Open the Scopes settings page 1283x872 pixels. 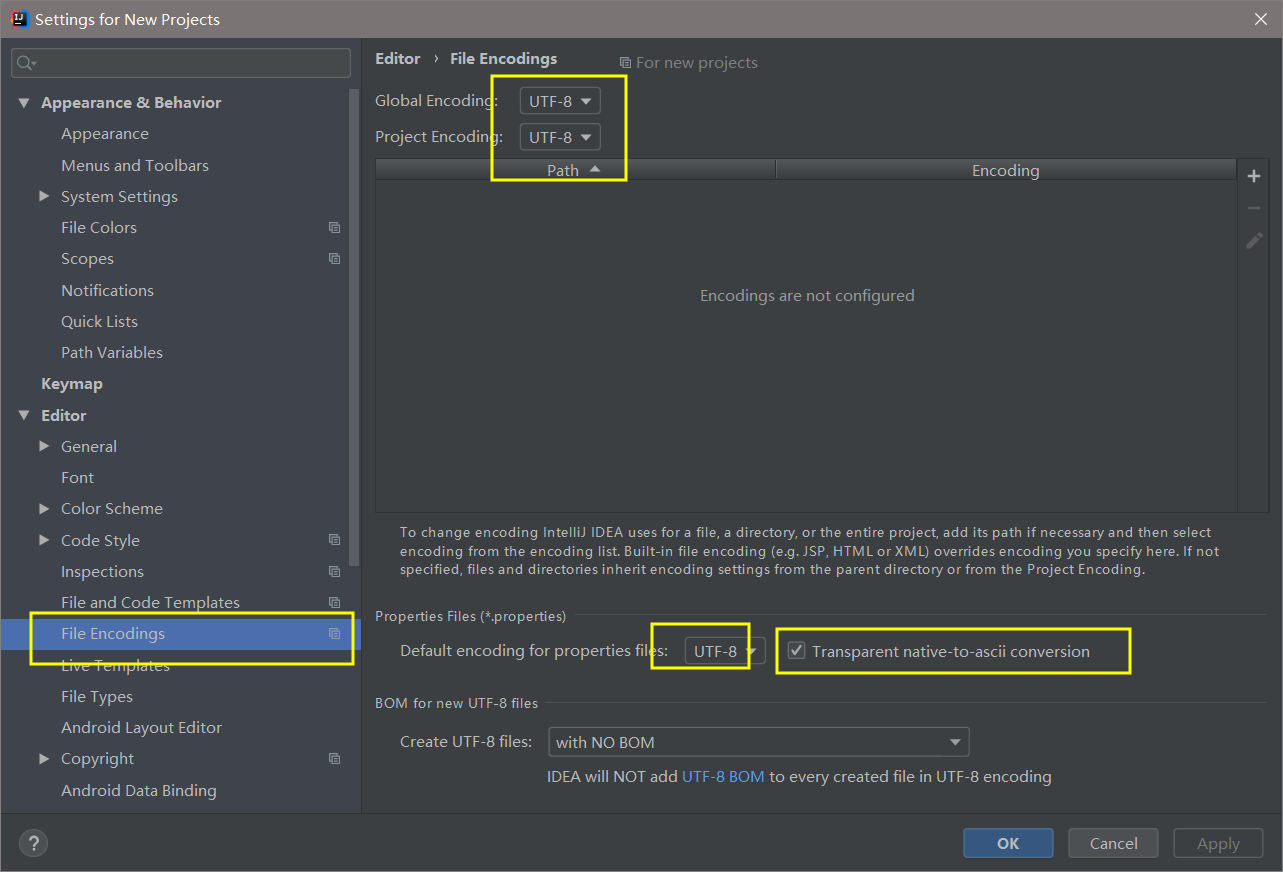(88, 259)
